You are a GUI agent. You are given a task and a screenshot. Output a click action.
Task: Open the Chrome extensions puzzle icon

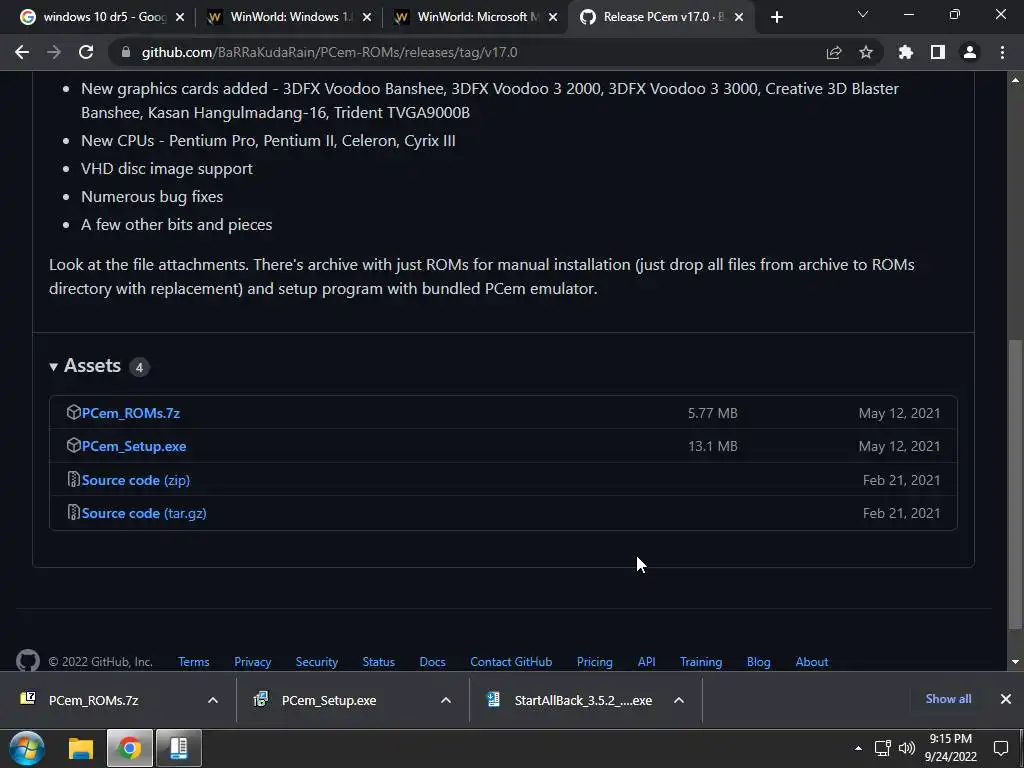(906, 52)
